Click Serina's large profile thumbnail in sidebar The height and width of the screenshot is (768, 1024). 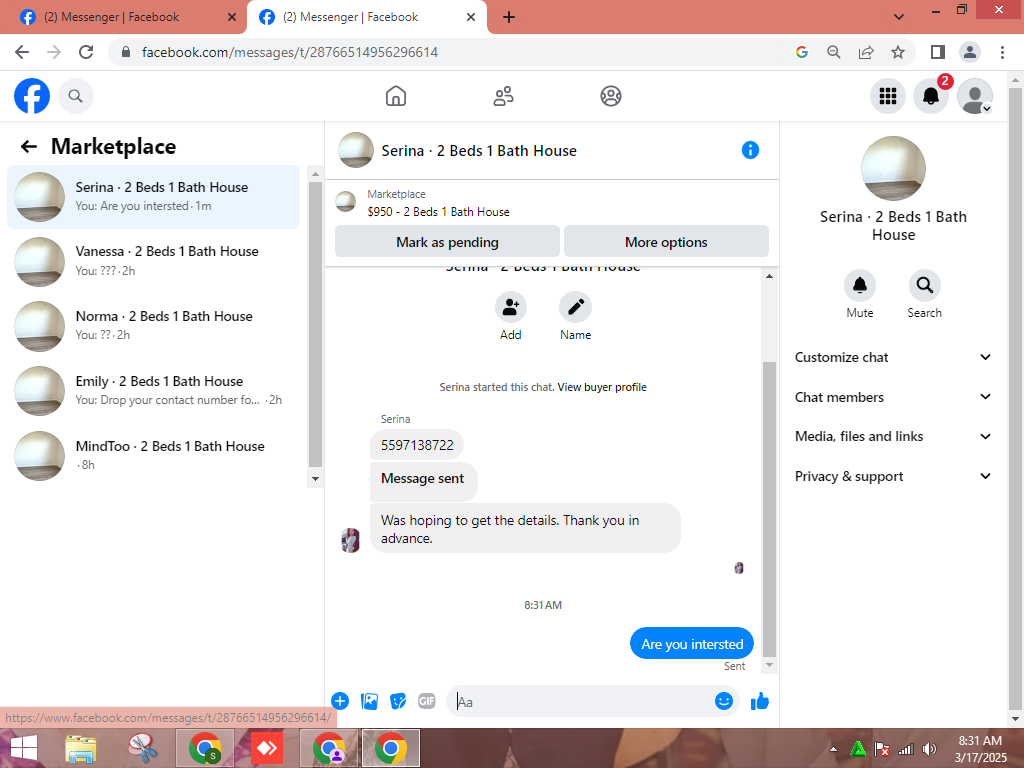click(893, 168)
